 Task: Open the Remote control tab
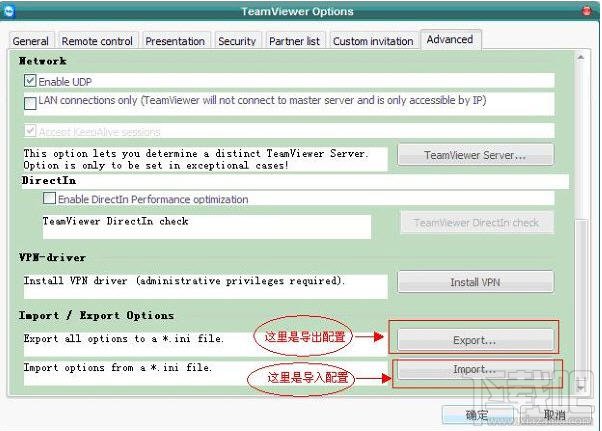click(x=97, y=41)
